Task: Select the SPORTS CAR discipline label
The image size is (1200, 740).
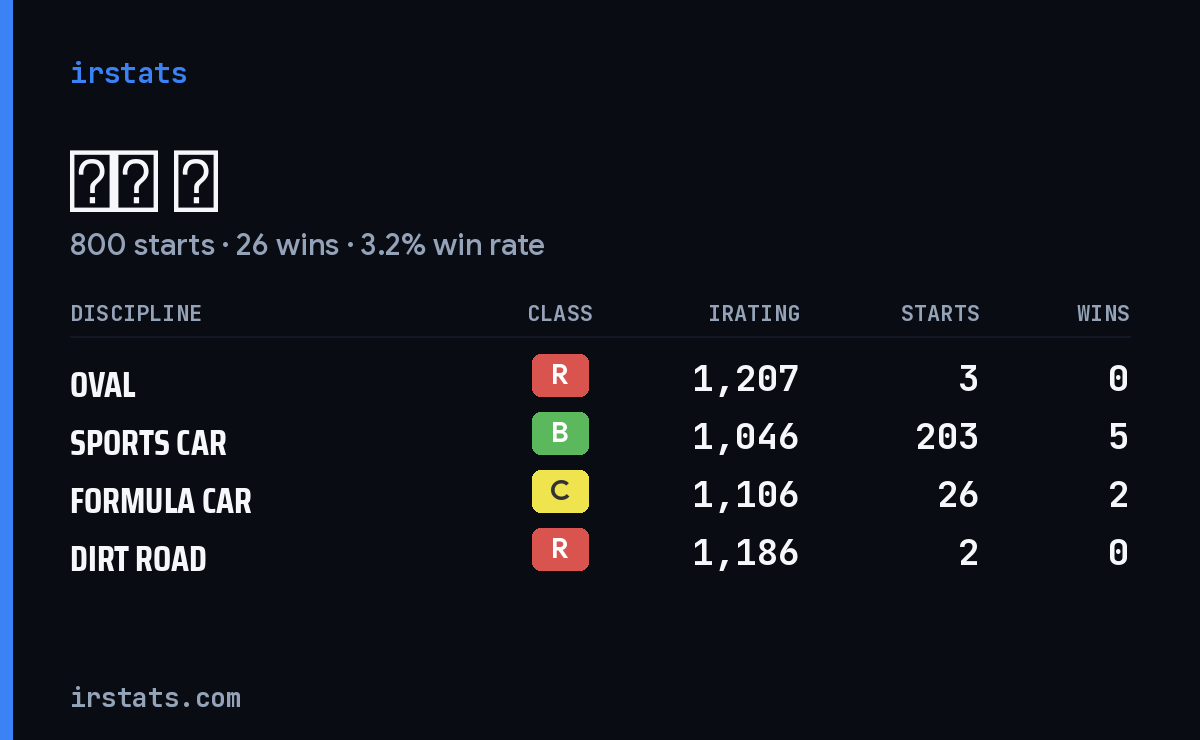Action: click(148, 442)
